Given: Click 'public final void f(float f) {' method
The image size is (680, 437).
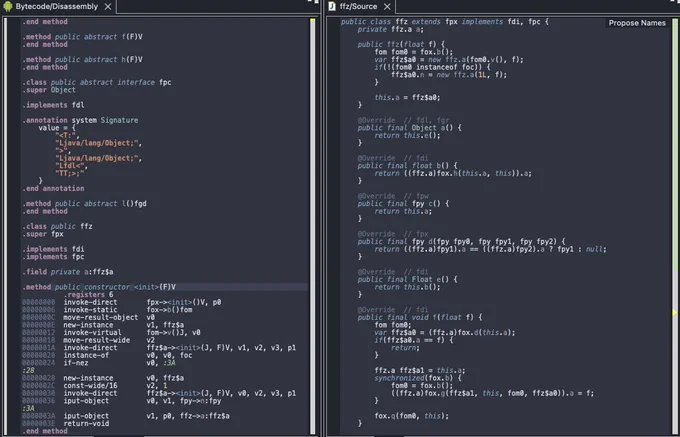Looking at the screenshot, I should (420, 317).
